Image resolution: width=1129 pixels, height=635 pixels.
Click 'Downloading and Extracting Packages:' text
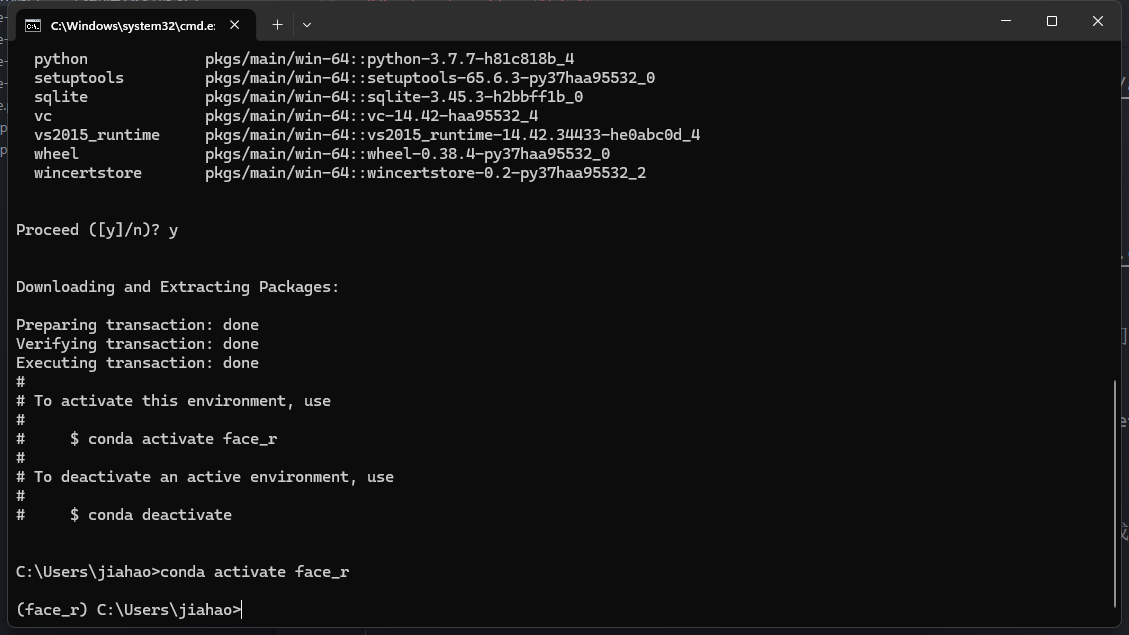point(177,287)
